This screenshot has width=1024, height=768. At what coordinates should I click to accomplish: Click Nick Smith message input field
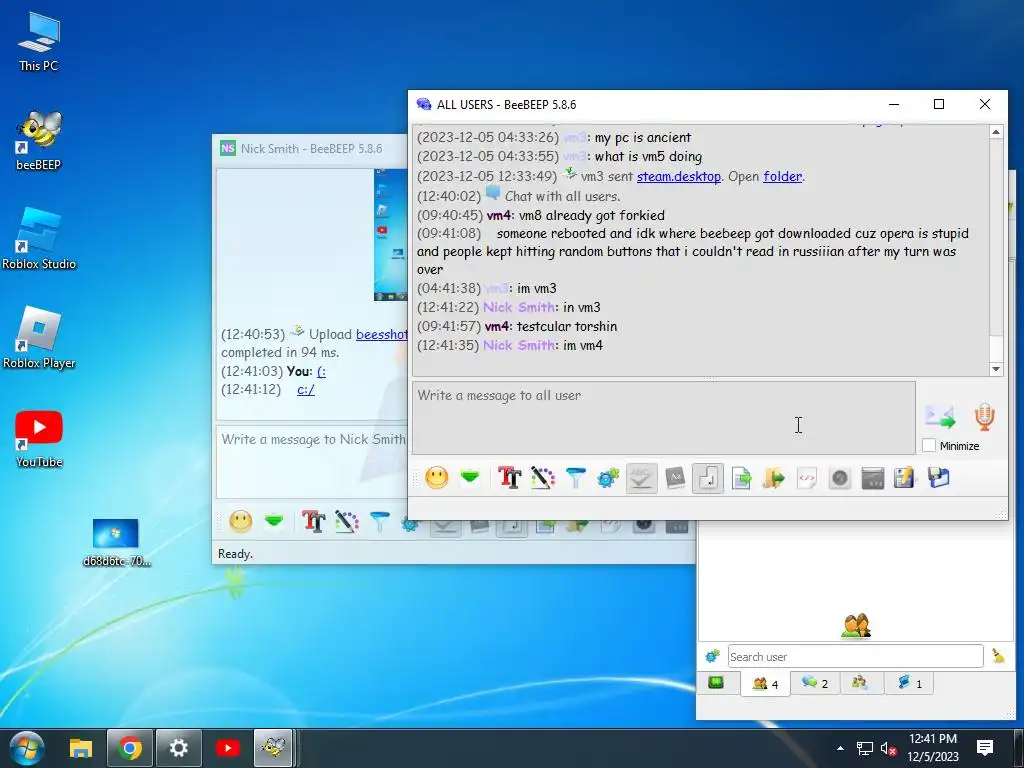312,462
